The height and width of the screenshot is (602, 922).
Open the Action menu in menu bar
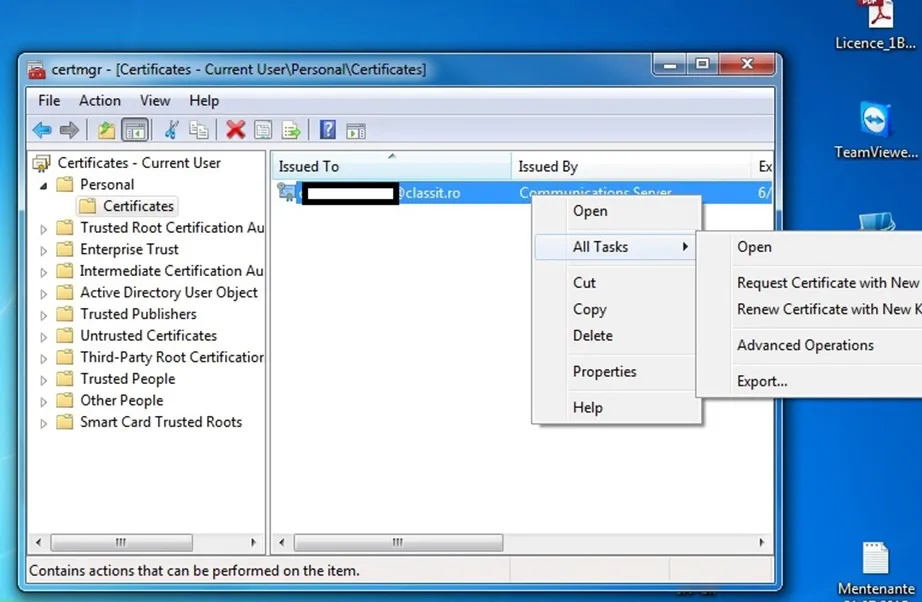(x=100, y=100)
